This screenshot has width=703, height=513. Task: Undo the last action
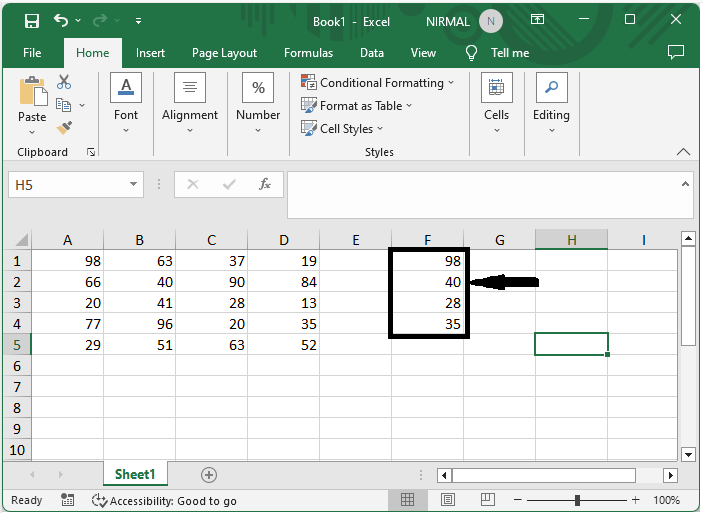point(61,20)
